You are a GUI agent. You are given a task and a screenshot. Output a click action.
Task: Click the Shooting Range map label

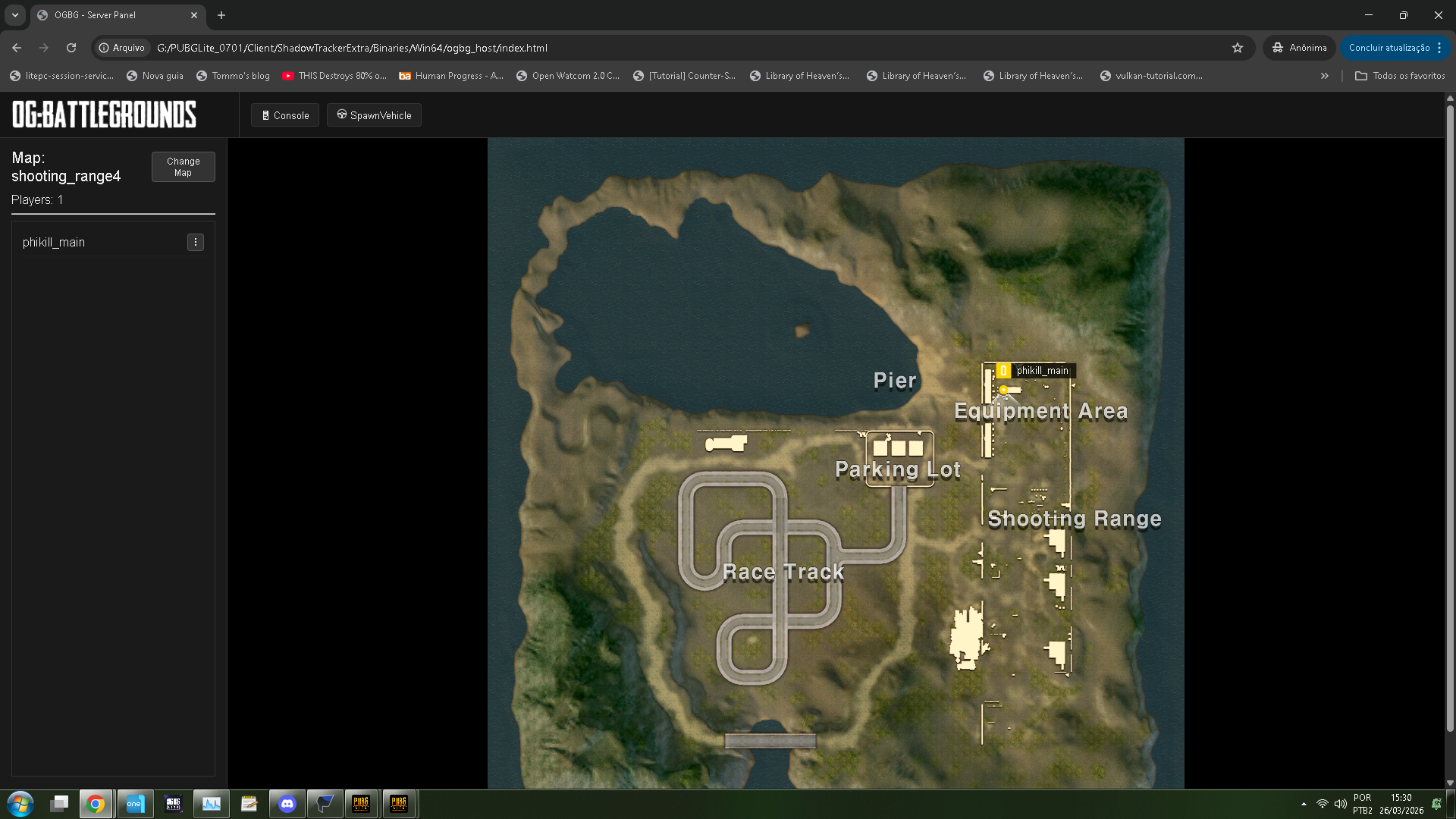coord(1075,519)
